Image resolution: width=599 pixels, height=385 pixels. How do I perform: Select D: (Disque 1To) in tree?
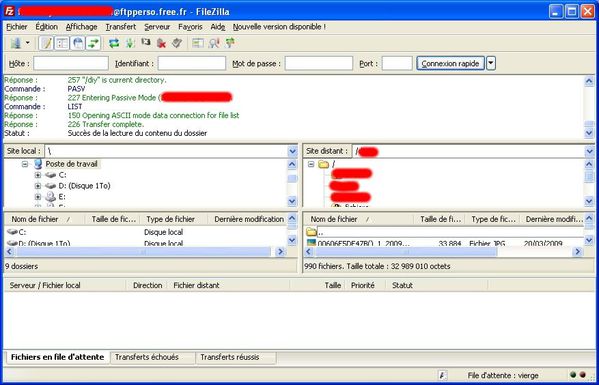(84, 186)
